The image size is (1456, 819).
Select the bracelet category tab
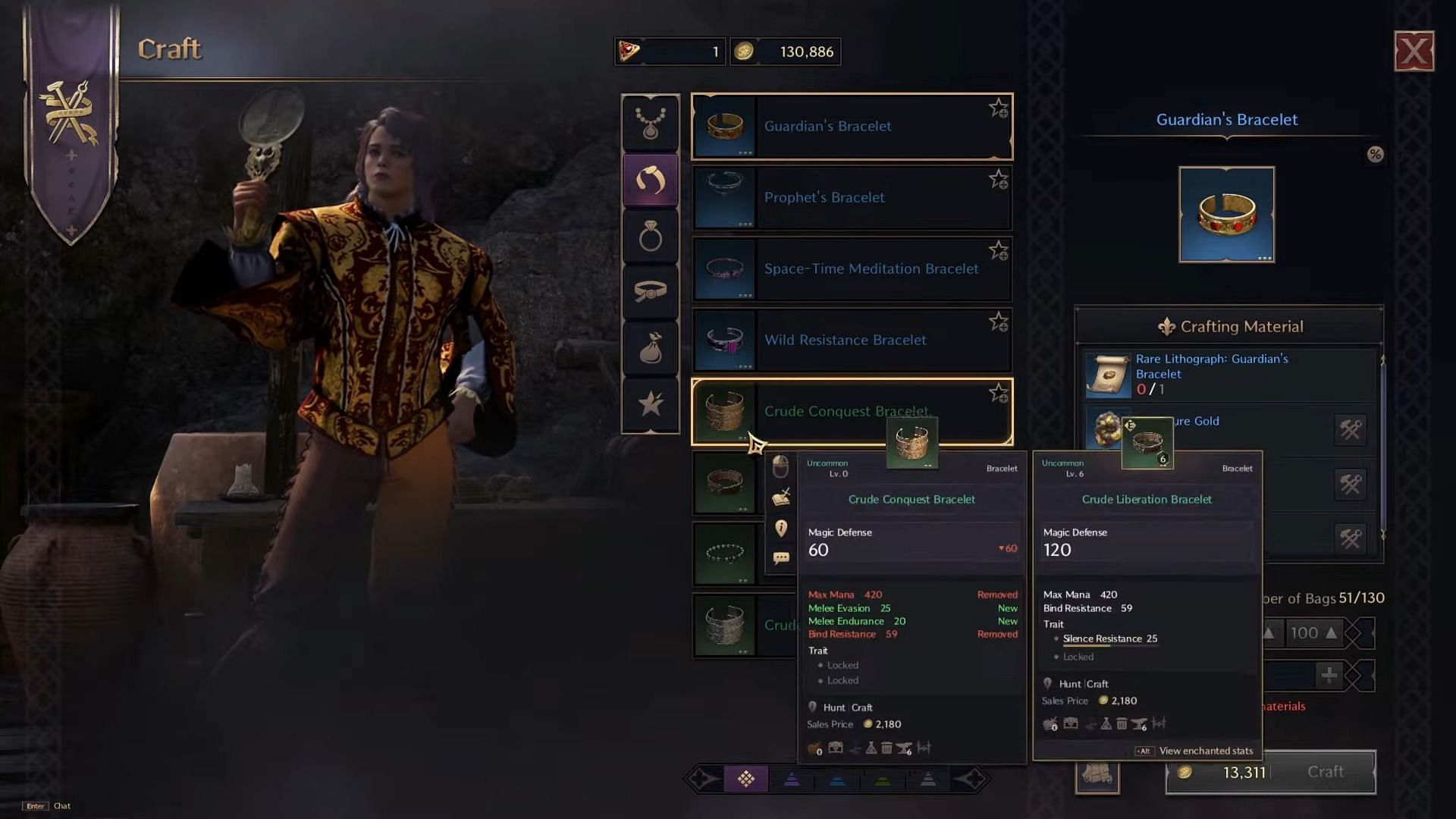[651, 180]
